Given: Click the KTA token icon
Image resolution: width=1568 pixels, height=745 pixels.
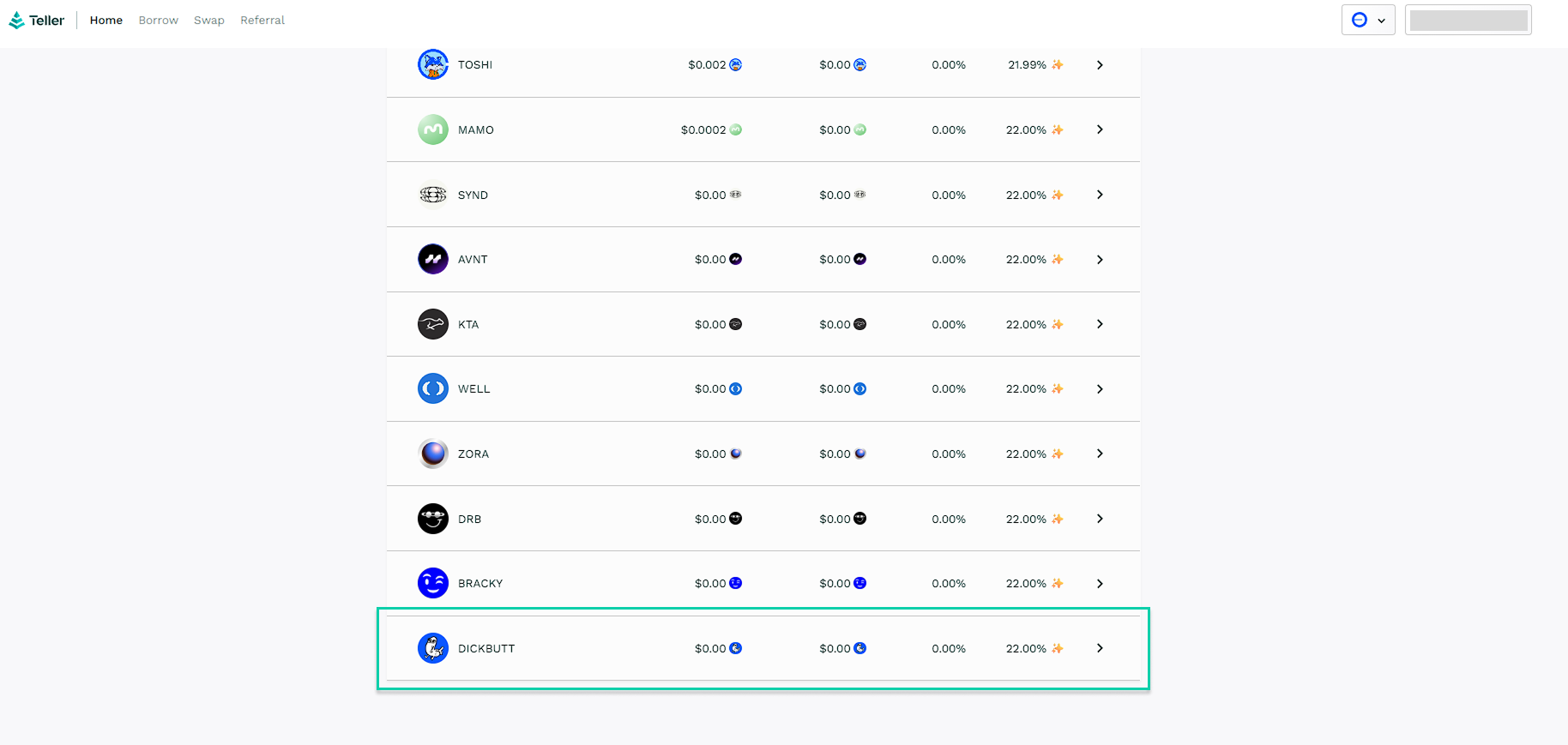Looking at the screenshot, I should 433,325.
